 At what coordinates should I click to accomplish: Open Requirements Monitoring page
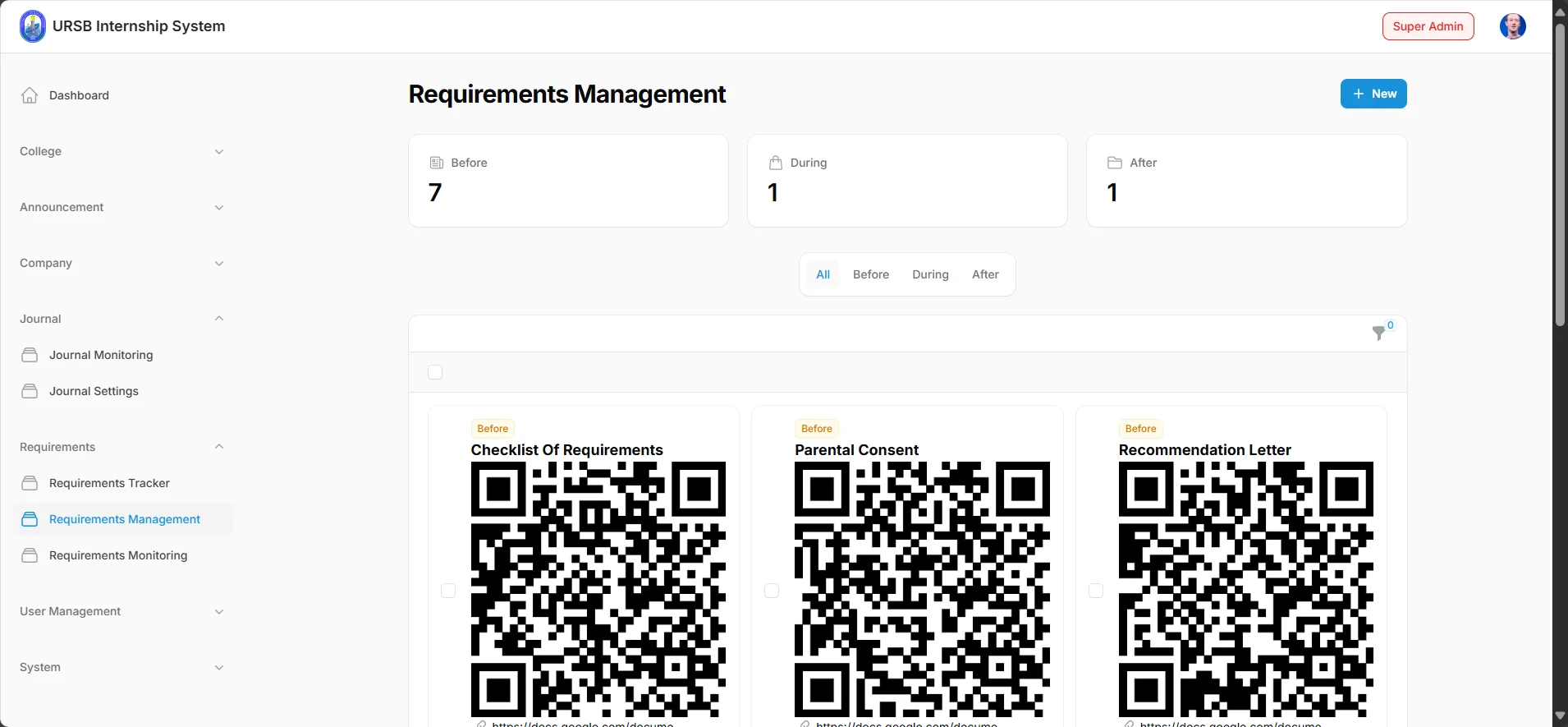123,555
